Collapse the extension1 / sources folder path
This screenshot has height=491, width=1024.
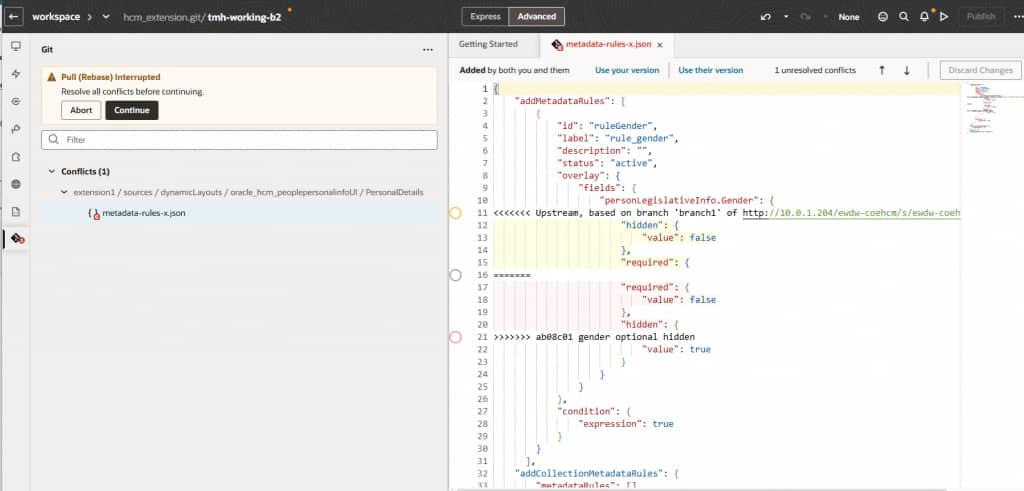click(64, 193)
